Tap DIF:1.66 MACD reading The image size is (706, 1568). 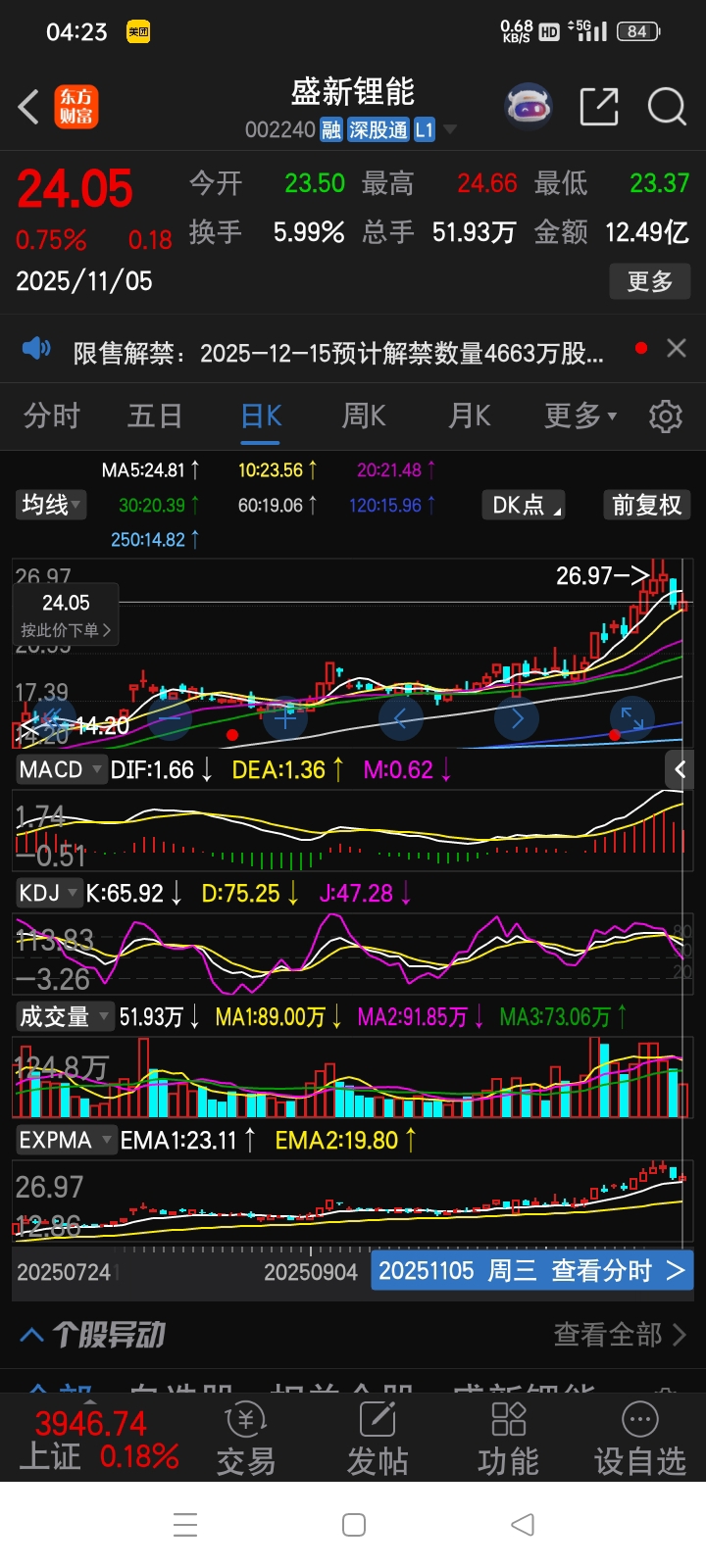click(x=162, y=770)
